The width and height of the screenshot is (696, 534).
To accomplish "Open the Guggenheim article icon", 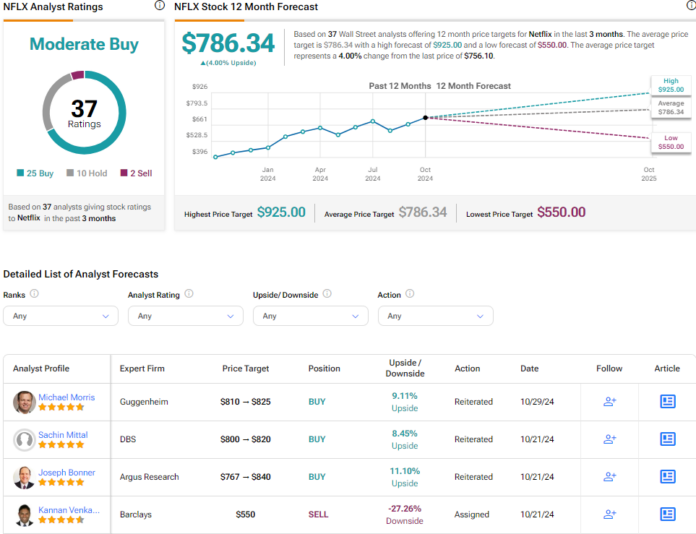I will [668, 401].
